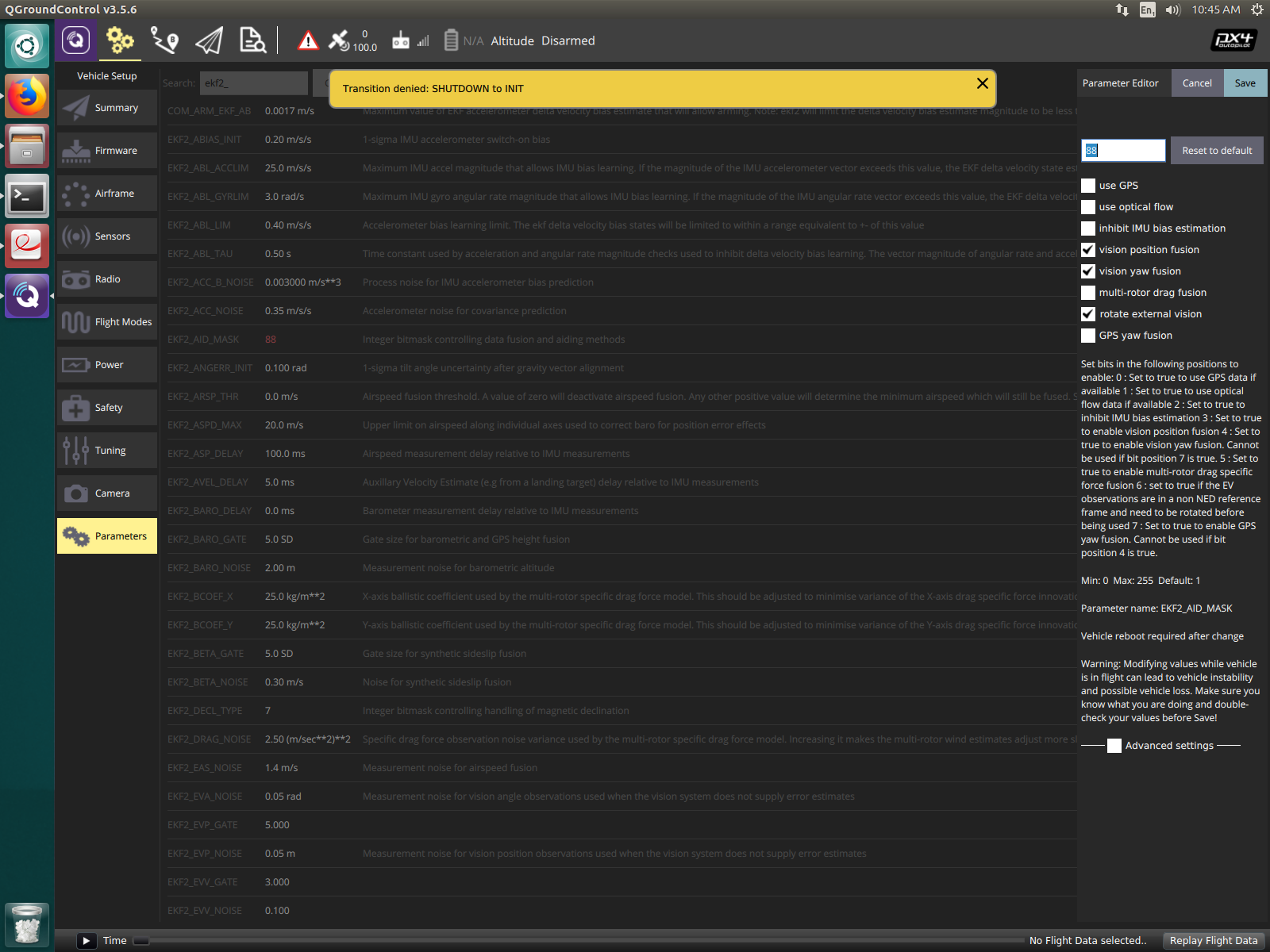The image size is (1270, 952).
Task: Click the Reset to default button
Action: [1216, 150]
